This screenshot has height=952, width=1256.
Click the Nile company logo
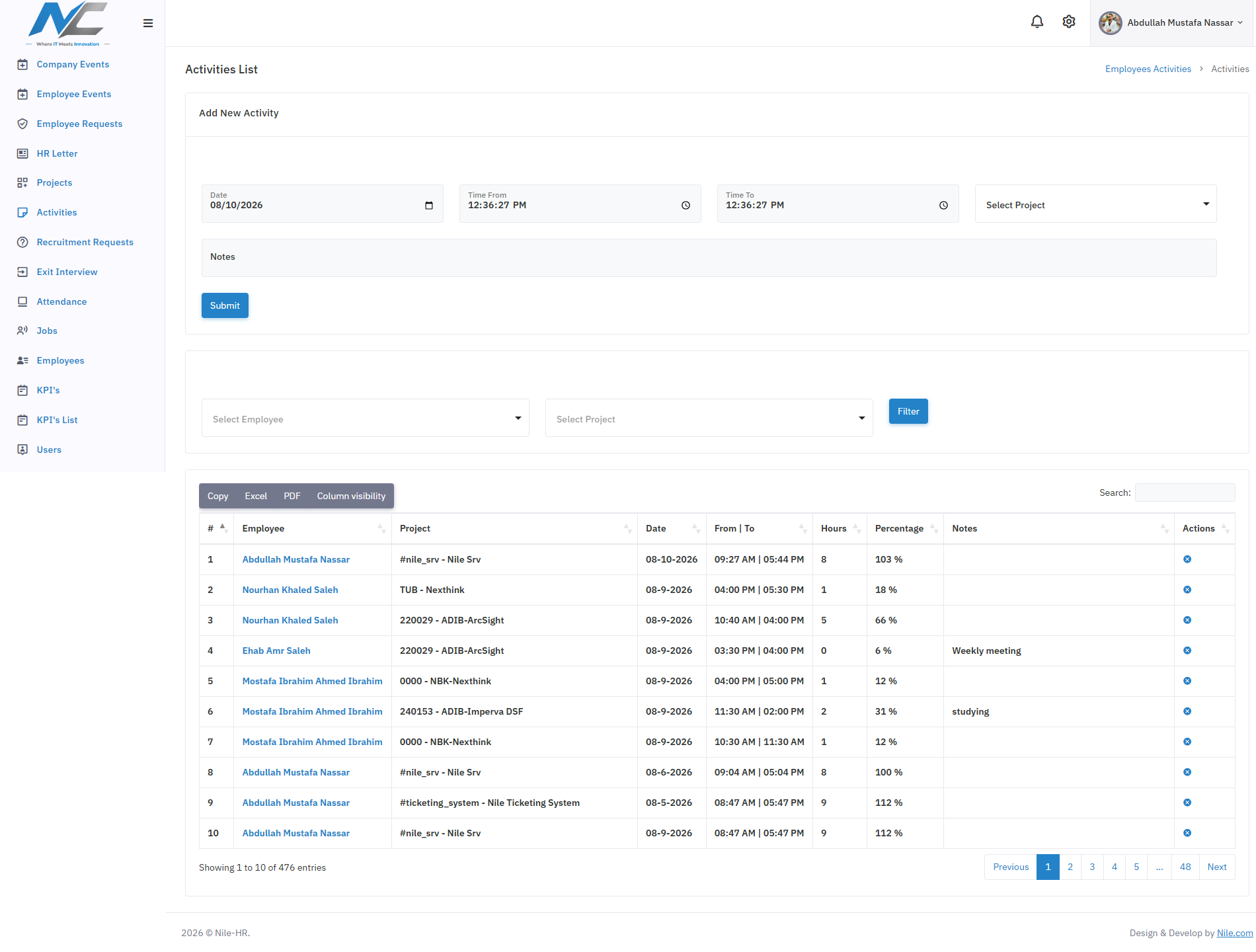click(x=67, y=24)
